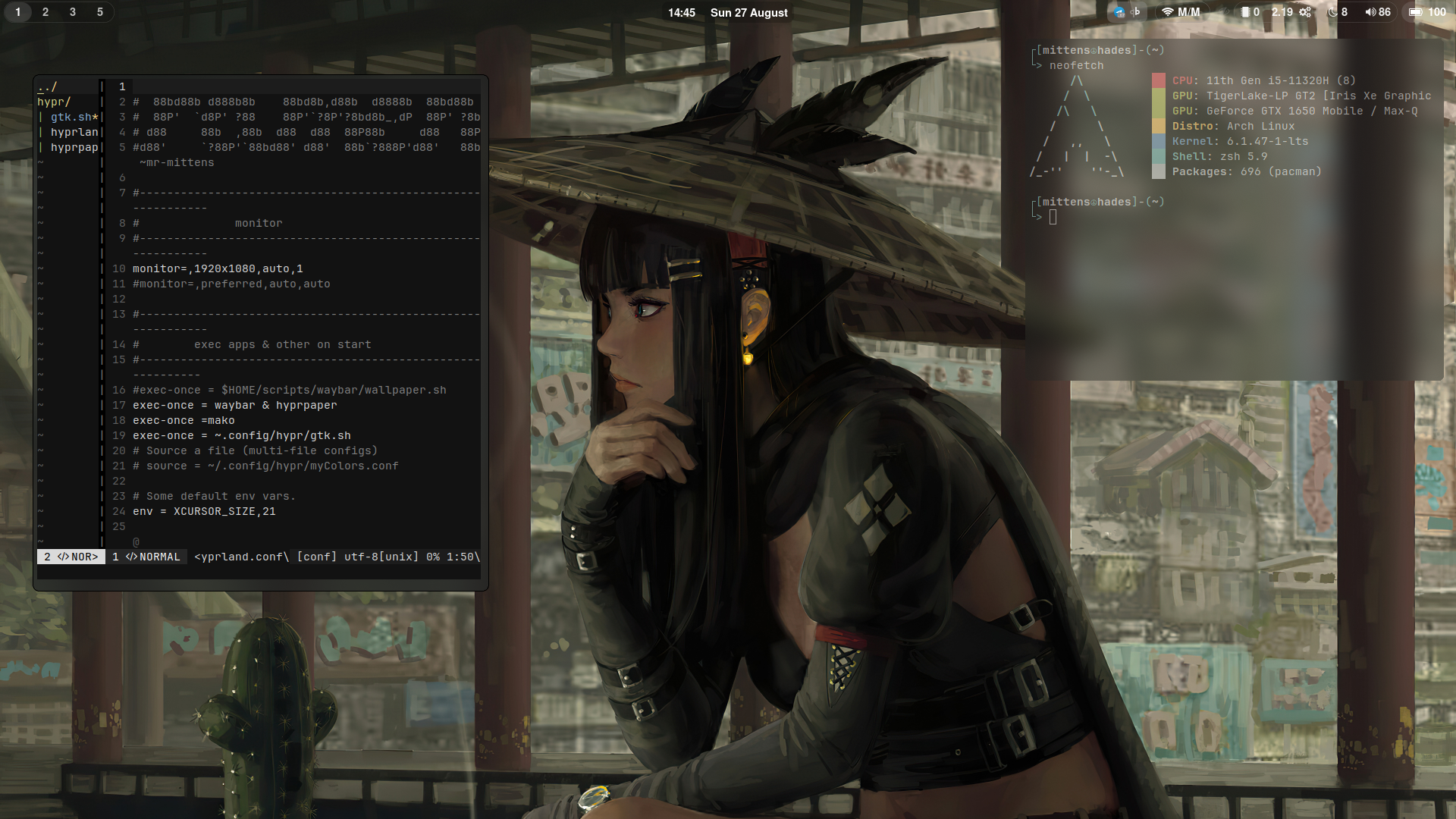The image size is (1456, 819).
Task: Click the red neofetch color block
Action: point(1158,80)
